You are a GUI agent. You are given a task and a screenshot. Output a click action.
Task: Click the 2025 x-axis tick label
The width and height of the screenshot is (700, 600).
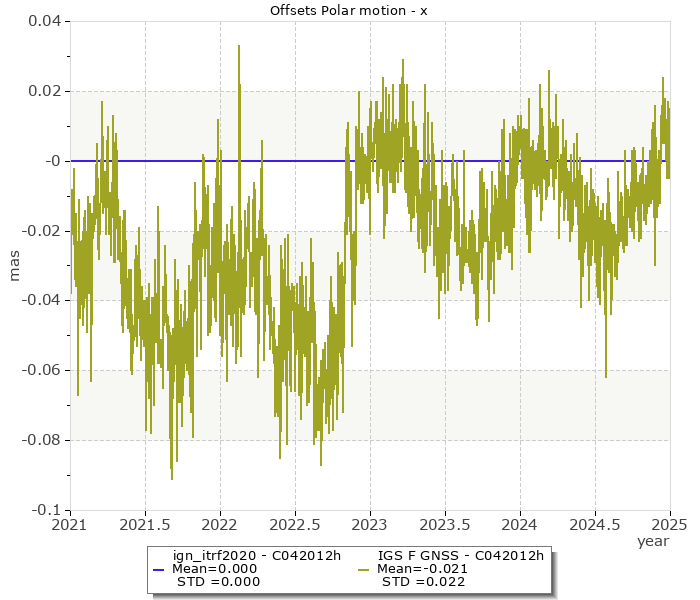pos(668,523)
